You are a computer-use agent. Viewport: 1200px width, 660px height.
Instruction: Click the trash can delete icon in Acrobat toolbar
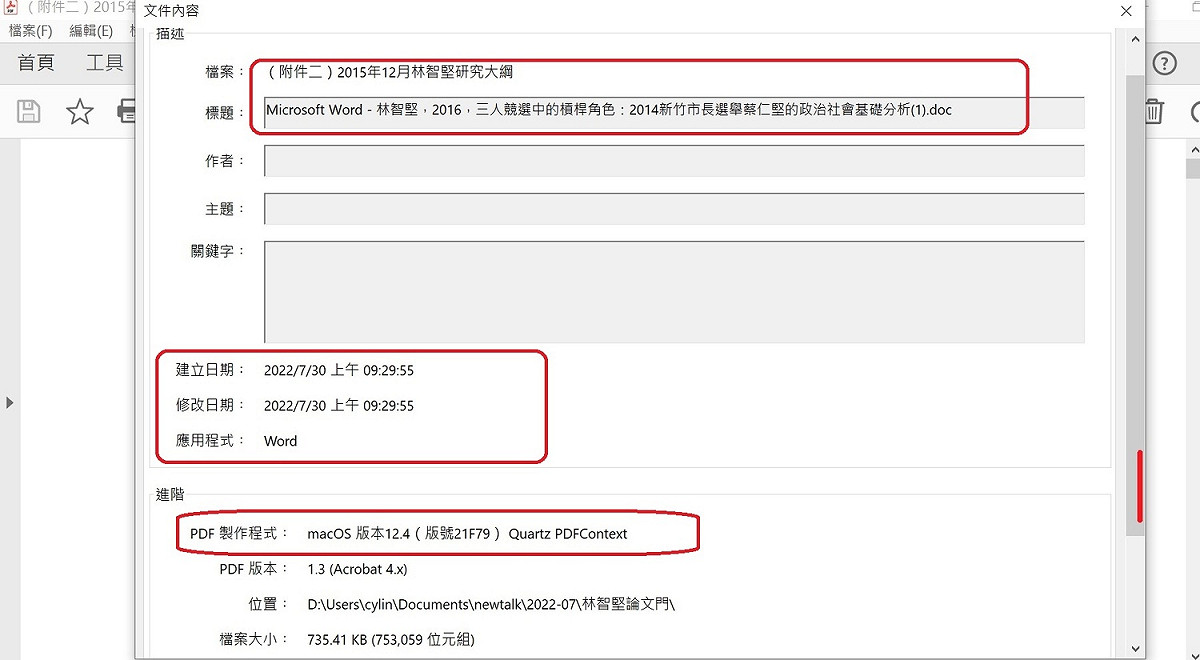[x=1153, y=111]
